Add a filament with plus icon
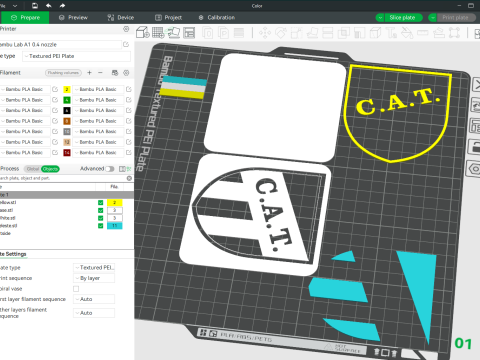Viewport: 480px width, 360px height. (x=89, y=73)
